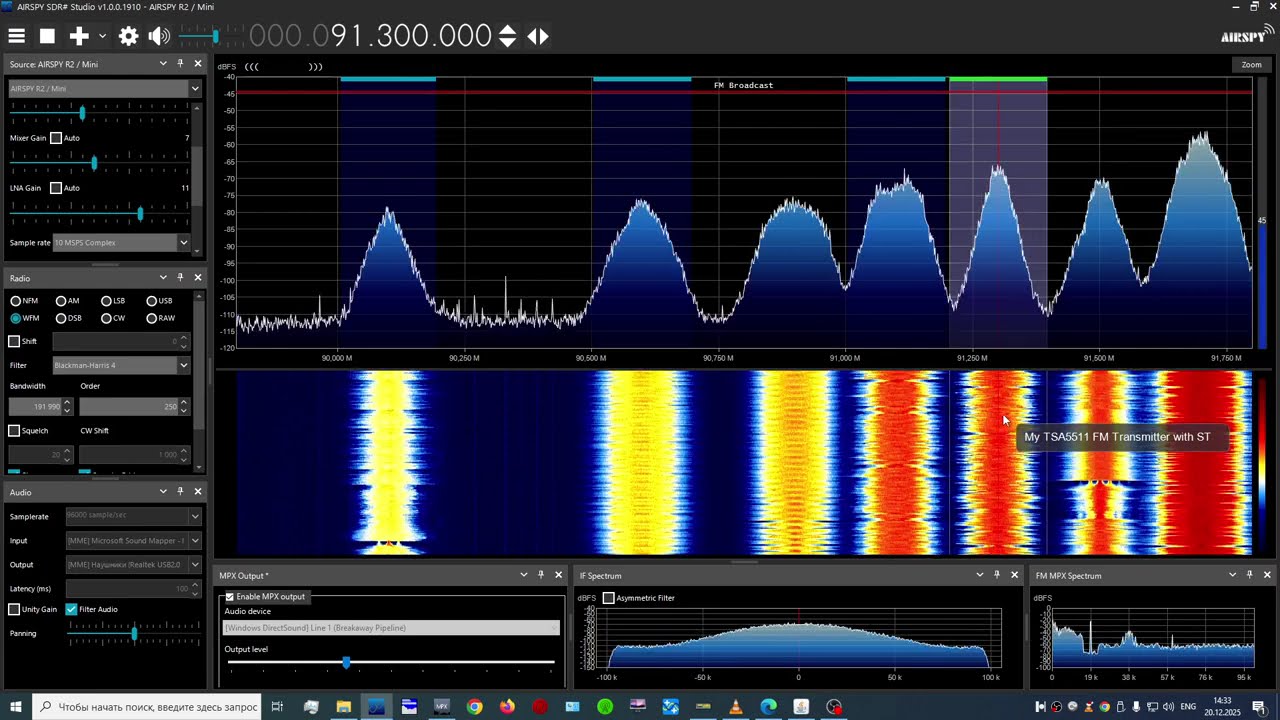Adjust the audio Panning slider
Screen dimensions: 1280x720
(133, 633)
